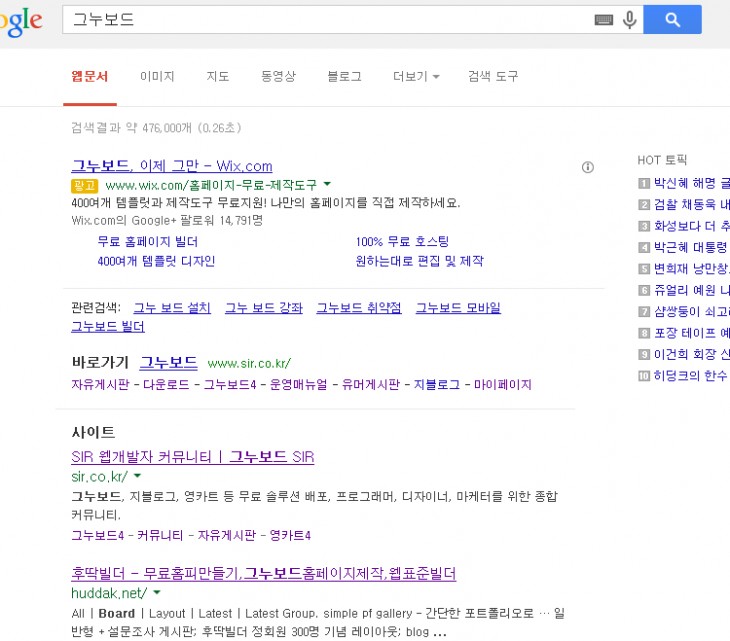This screenshot has width=730, height=641.
Task: Open hot topic number 2 검찰 채동욱
Action: pyautogui.click(x=691, y=204)
